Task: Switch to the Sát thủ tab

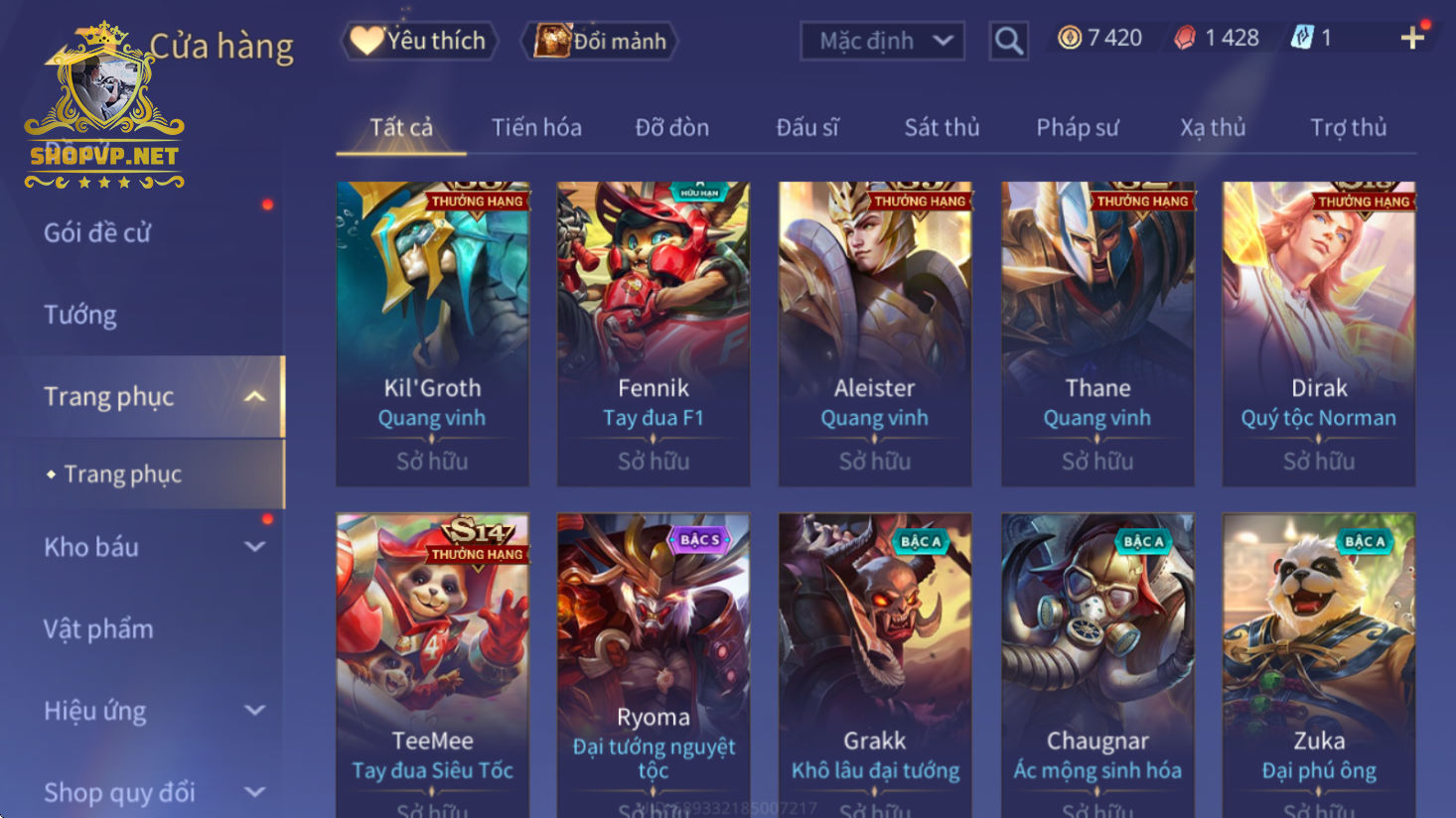Action: [x=942, y=127]
